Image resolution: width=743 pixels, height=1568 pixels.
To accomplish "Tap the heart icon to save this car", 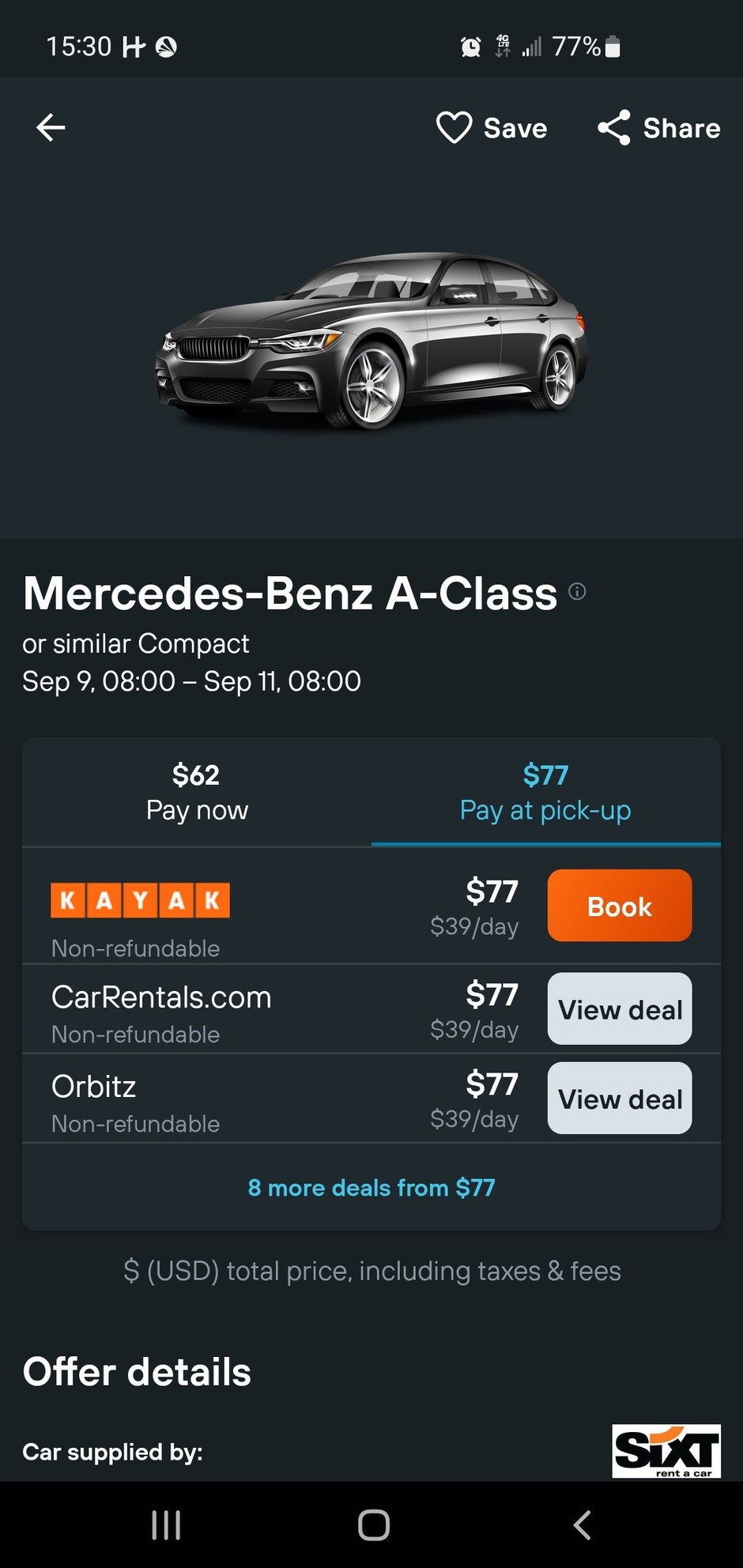I will [454, 127].
